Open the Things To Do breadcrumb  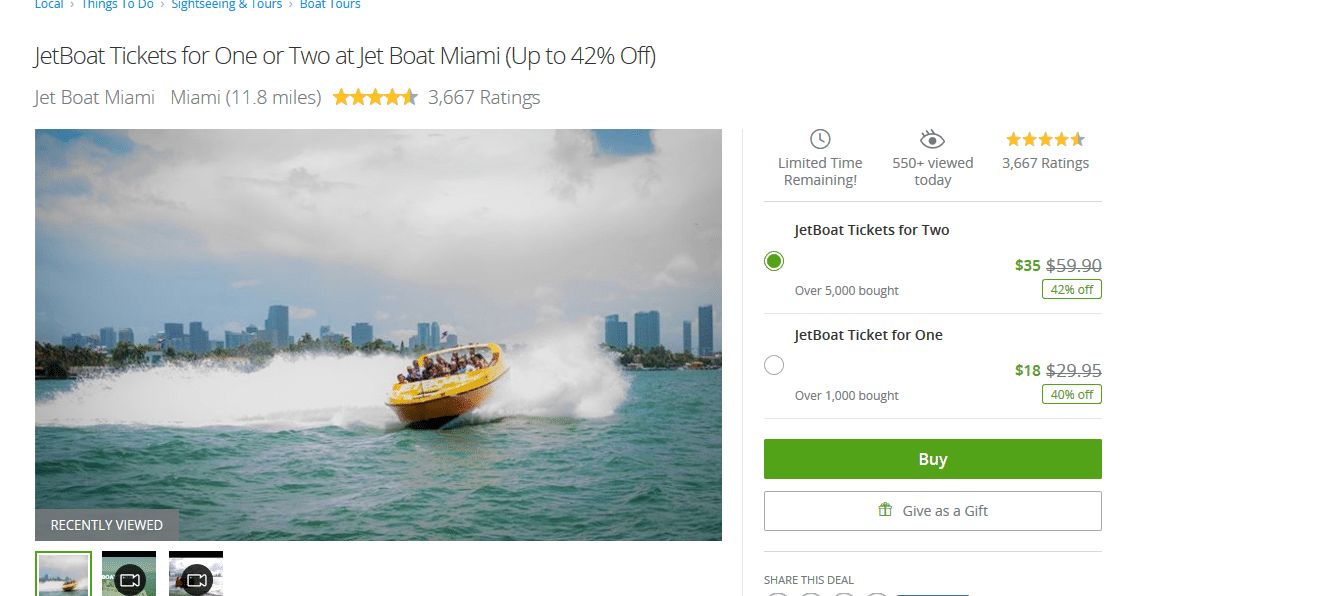click(x=117, y=5)
